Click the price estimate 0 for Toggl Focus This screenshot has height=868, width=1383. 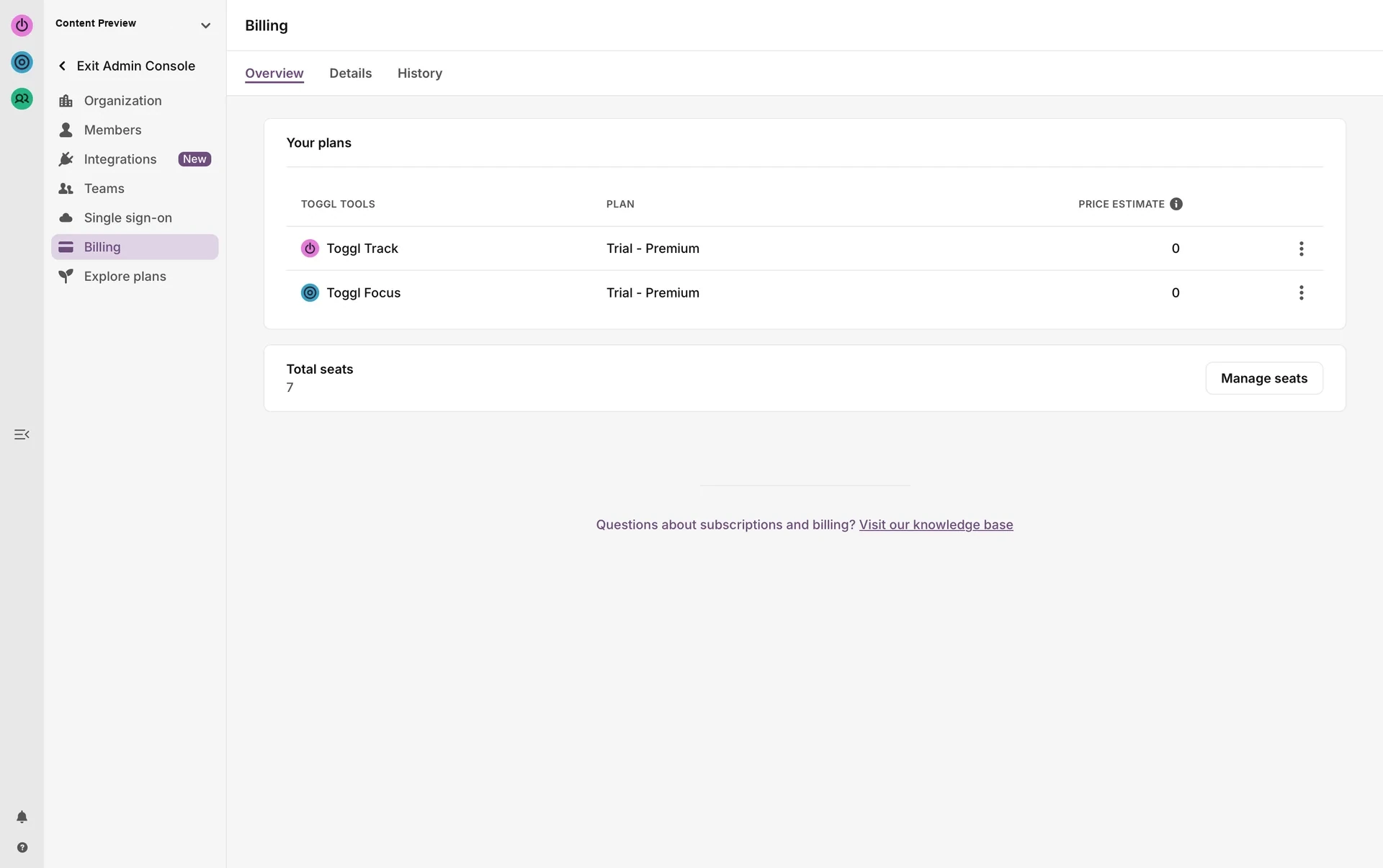1176,292
